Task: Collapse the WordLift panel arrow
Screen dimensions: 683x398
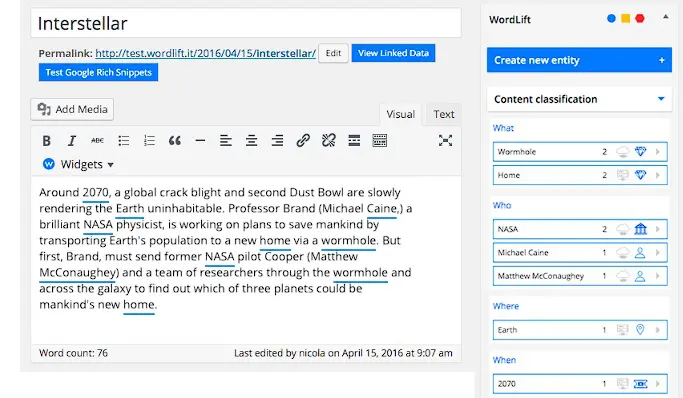Action: 666,17
